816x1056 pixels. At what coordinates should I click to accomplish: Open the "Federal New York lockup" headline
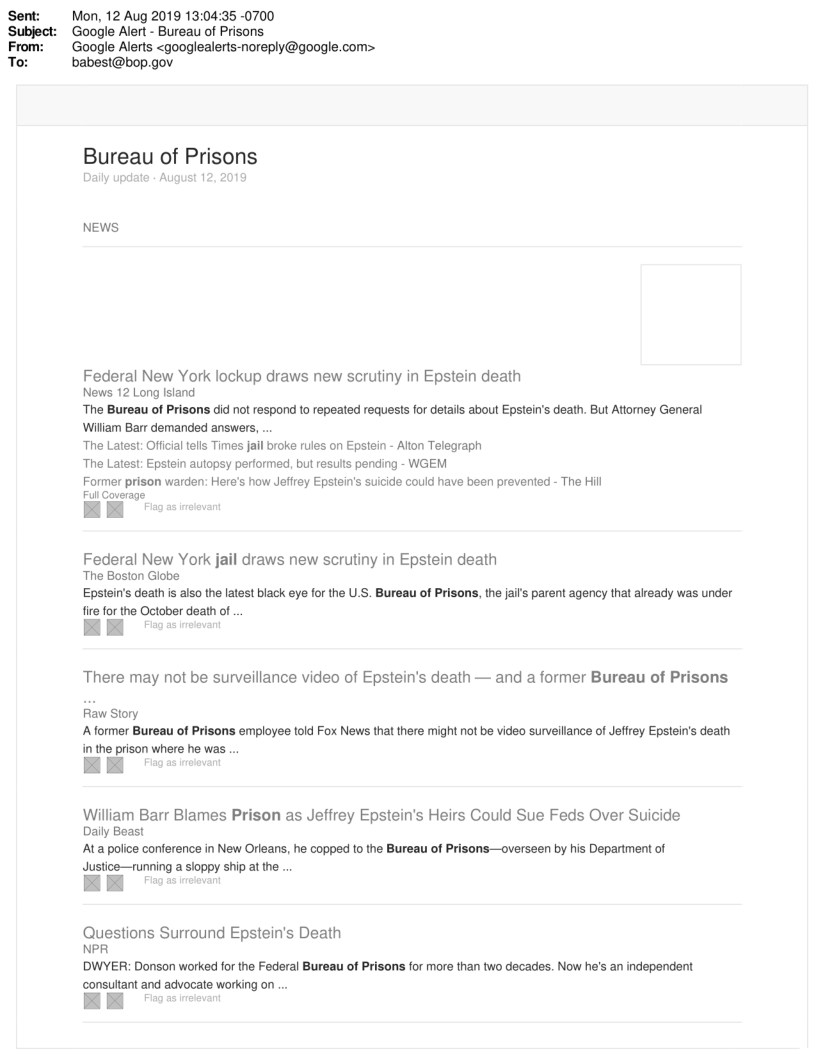pos(301,376)
